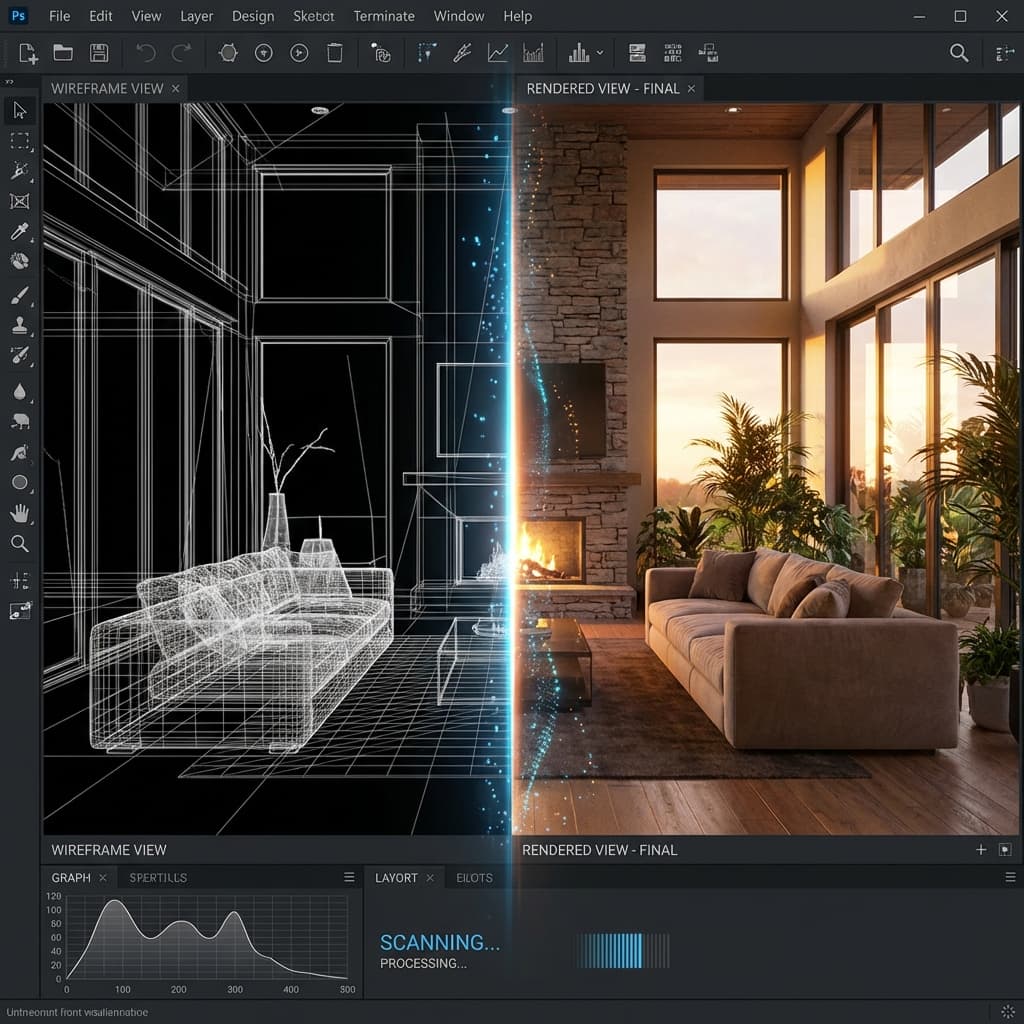Click the Undo arrow in the toolbar
1024x1024 pixels.
pyautogui.click(x=145, y=52)
